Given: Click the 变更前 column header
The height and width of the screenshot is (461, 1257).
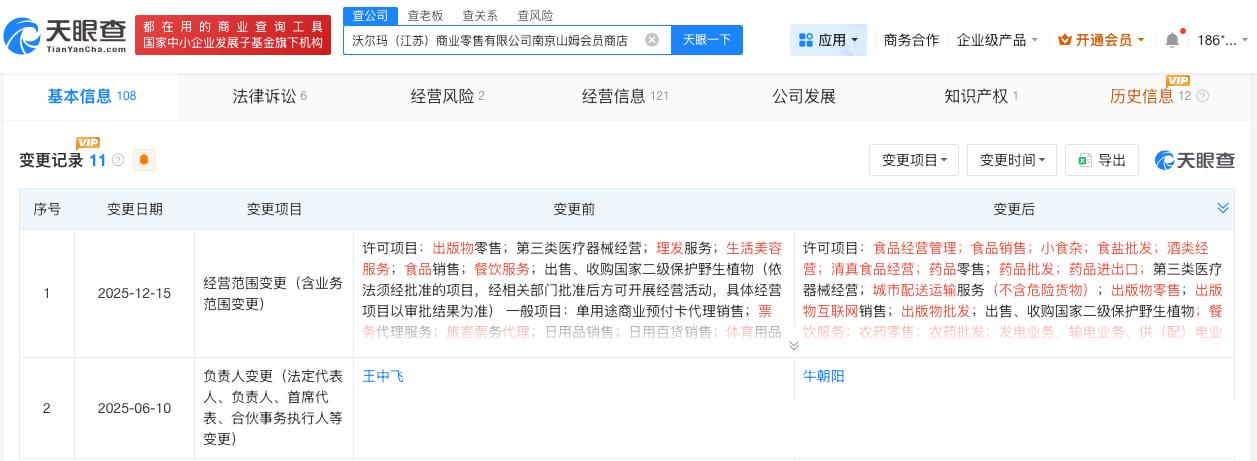Looking at the screenshot, I should coord(574,209).
